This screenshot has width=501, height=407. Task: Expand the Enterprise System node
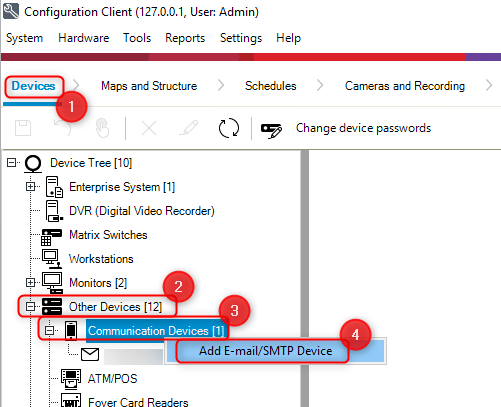[30, 187]
